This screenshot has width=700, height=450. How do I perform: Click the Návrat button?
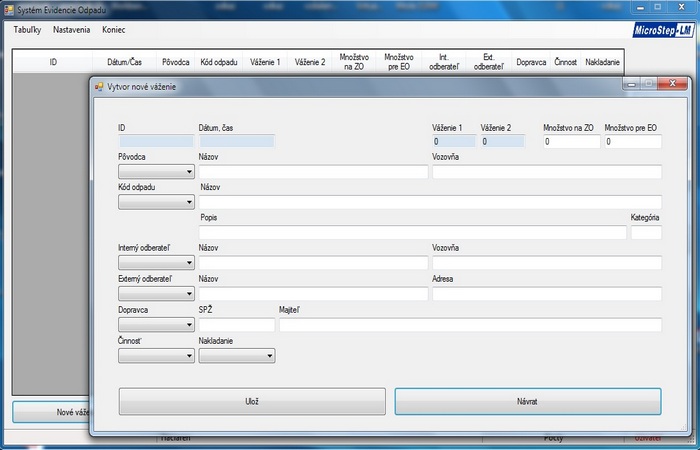click(x=528, y=401)
